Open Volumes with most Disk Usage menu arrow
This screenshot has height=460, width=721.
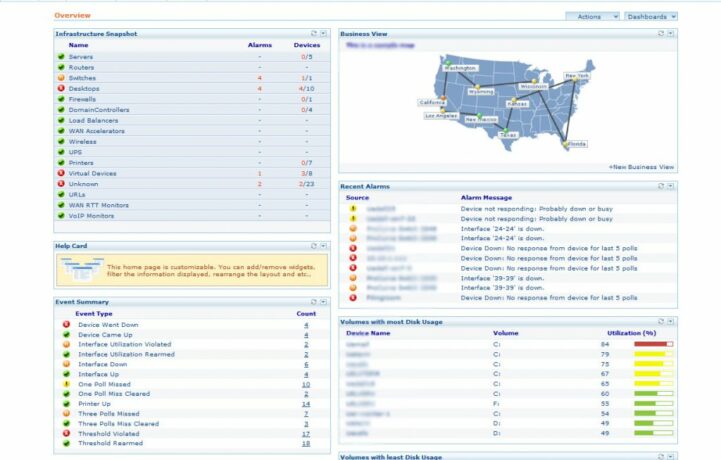670,322
